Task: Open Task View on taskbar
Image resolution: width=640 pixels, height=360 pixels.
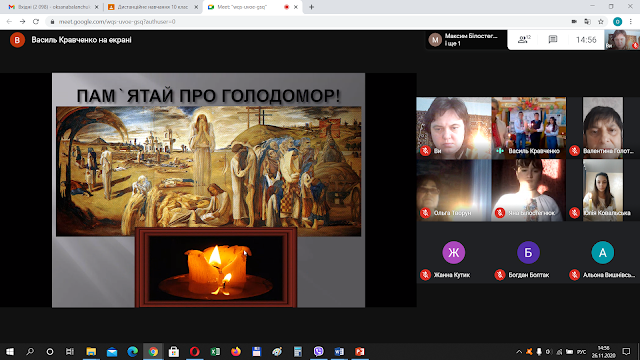Action: point(70,351)
